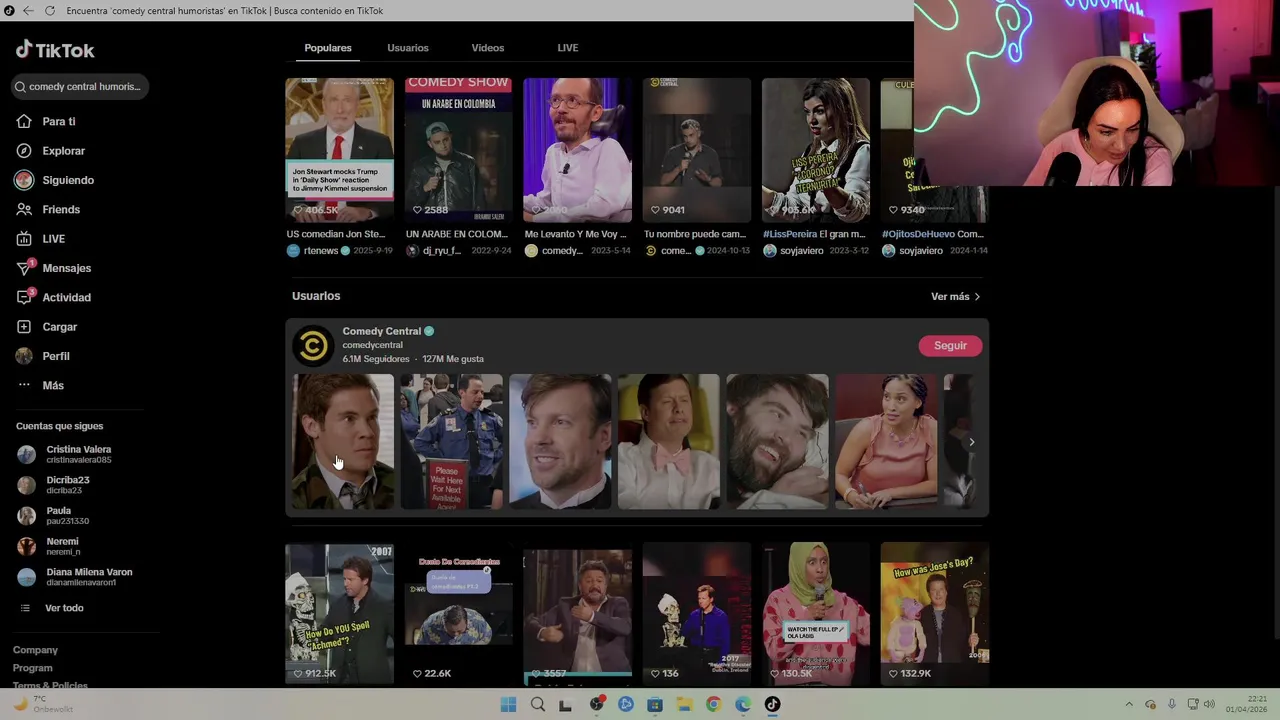Play video with 130.5K likes
Screen dimensions: 1280x720
coord(816,614)
